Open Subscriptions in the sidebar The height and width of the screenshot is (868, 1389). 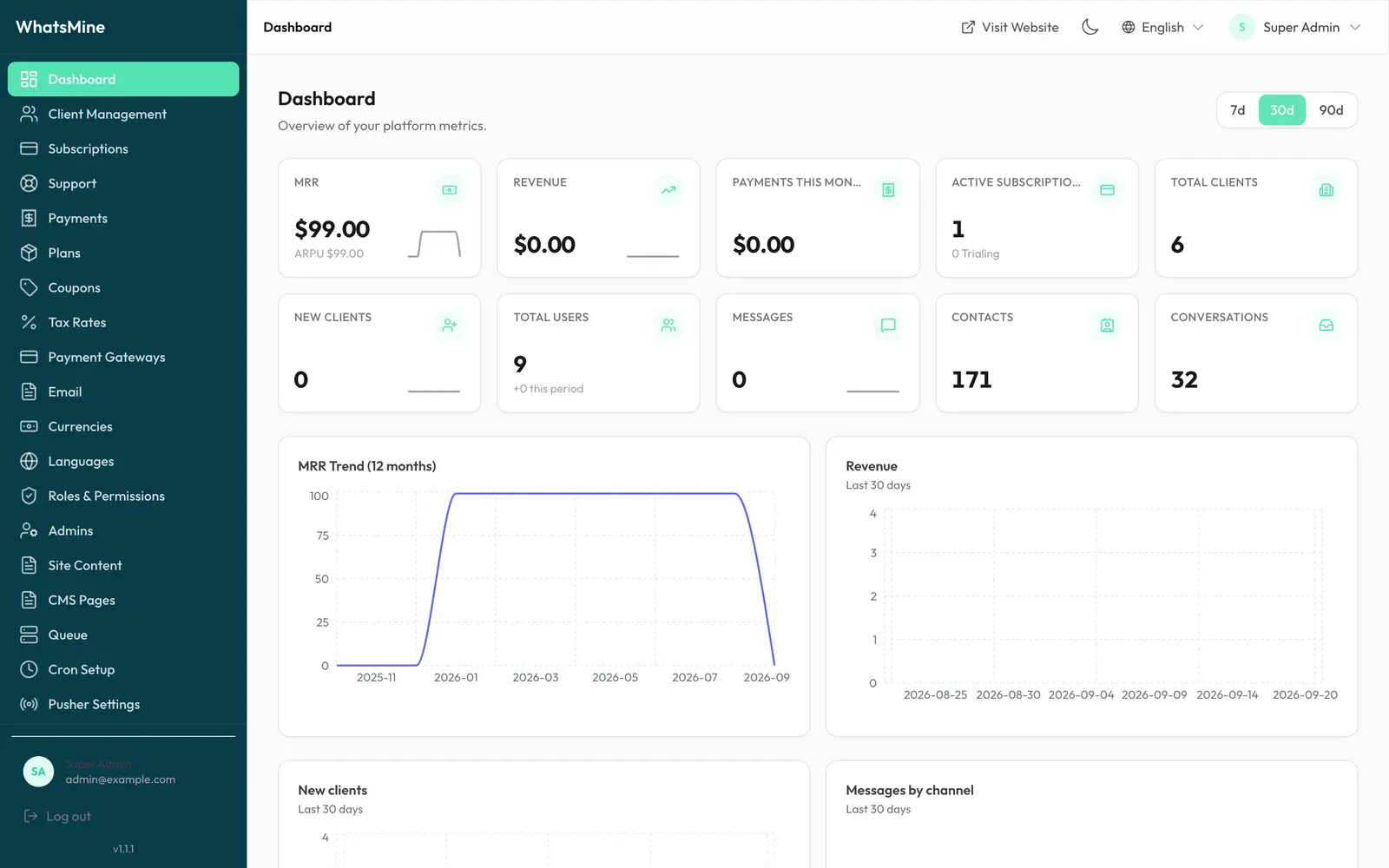pos(123,148)
